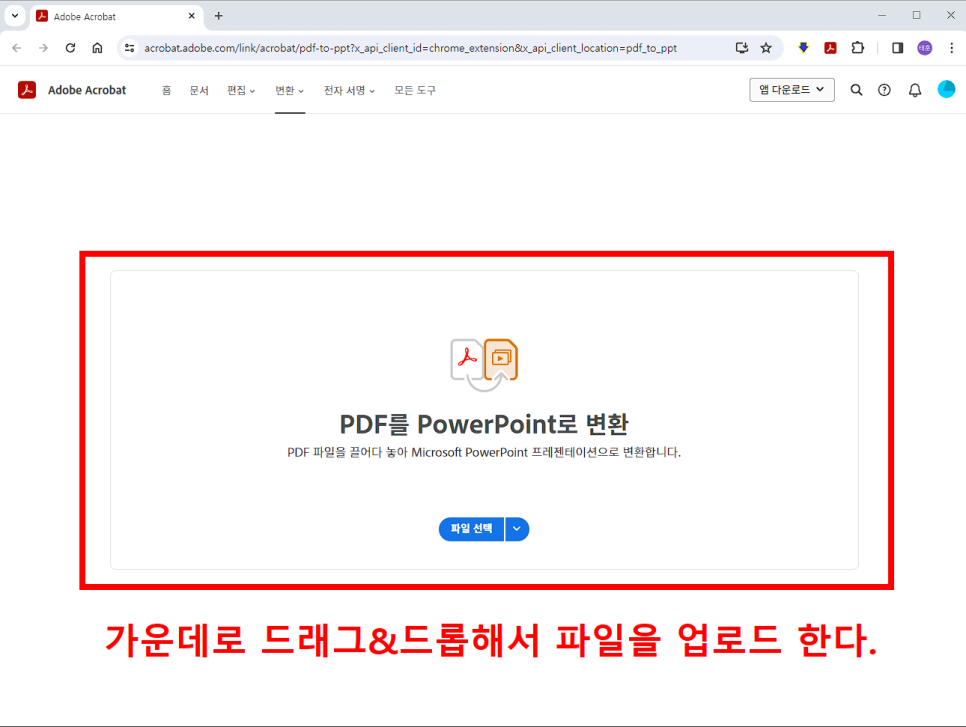The width and height of the screenshot is (966, 727).
Task: Go forward in browser history
Action: 43,47
